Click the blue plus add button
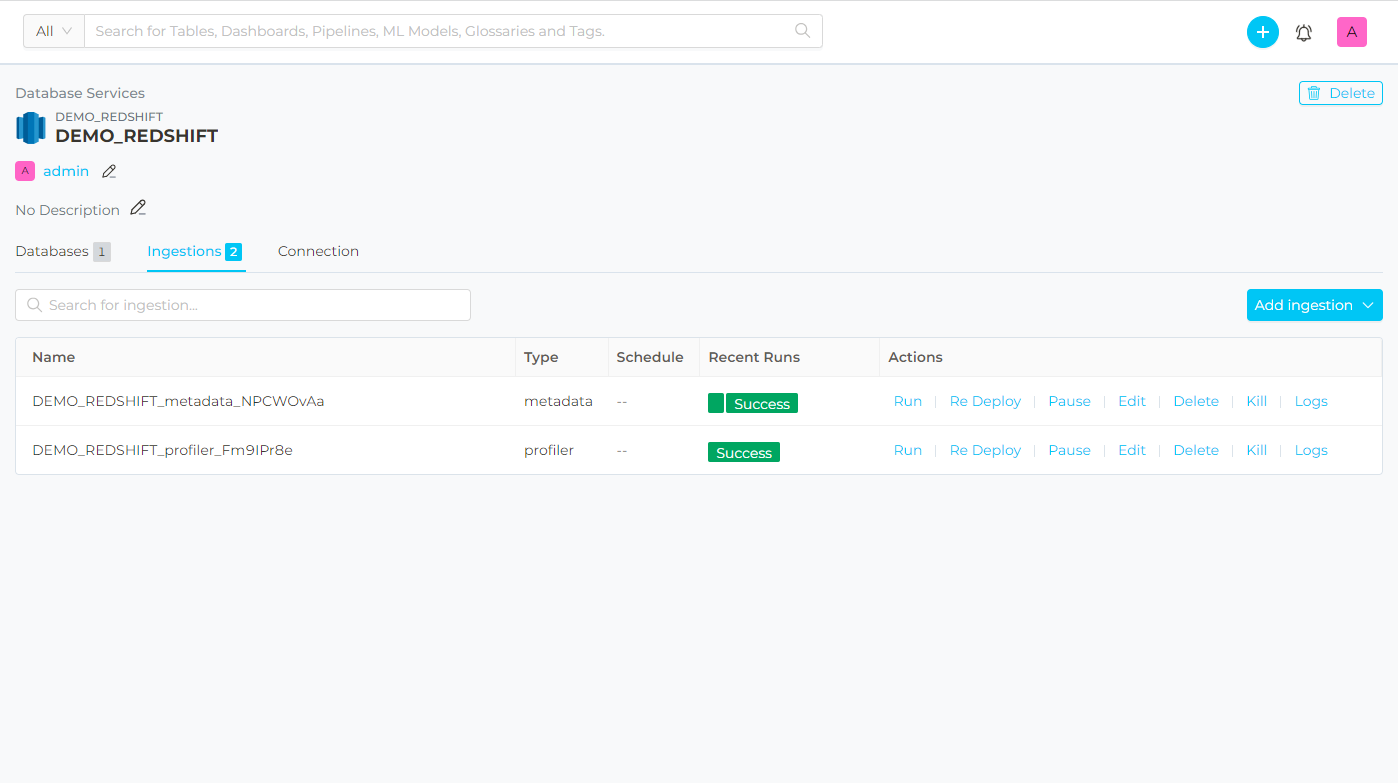This screenshot has width=1398, height=783. tap(1262, 32)
